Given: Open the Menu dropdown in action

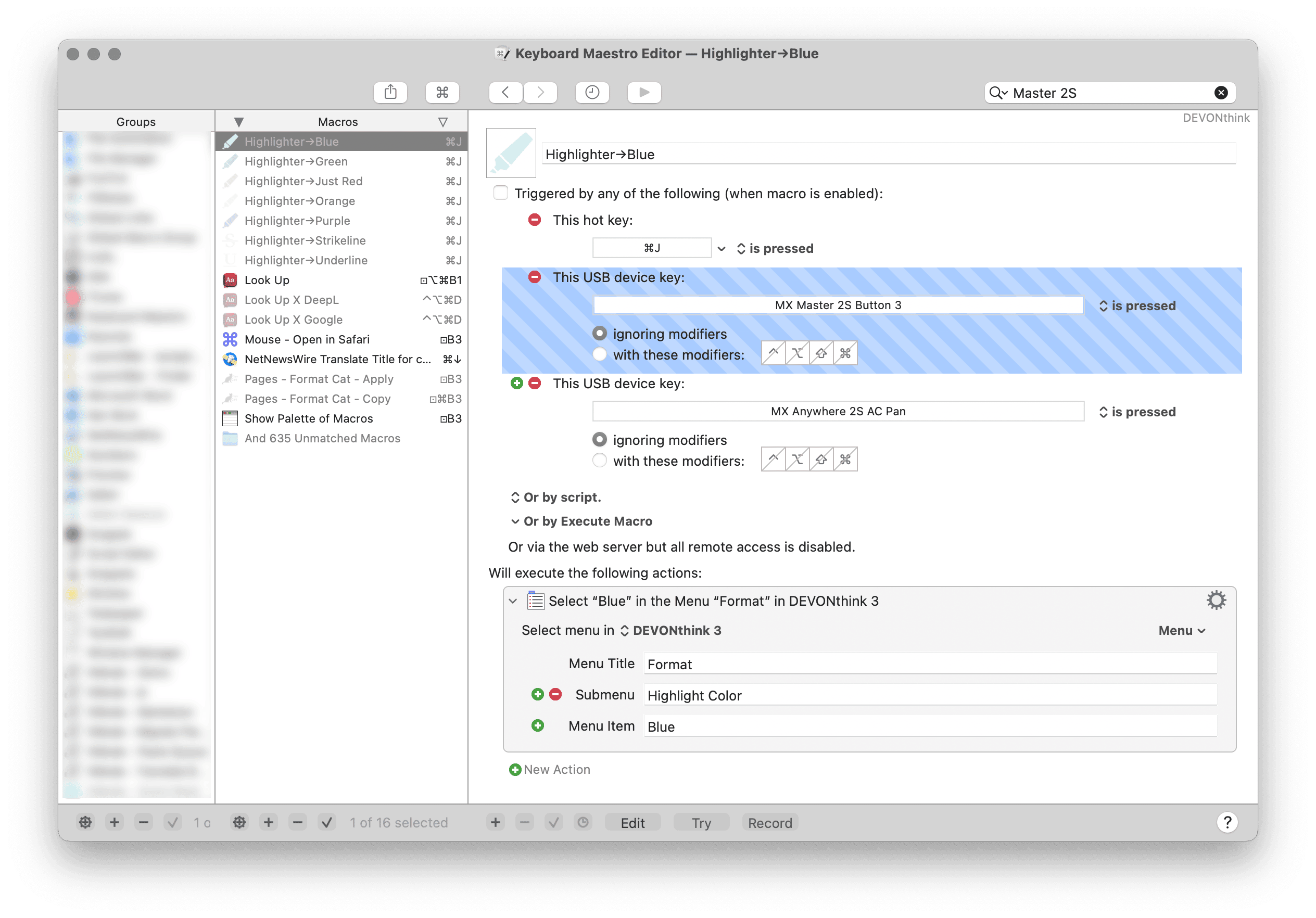Looking at the screenshot, I should click(x=1182, y=630).
